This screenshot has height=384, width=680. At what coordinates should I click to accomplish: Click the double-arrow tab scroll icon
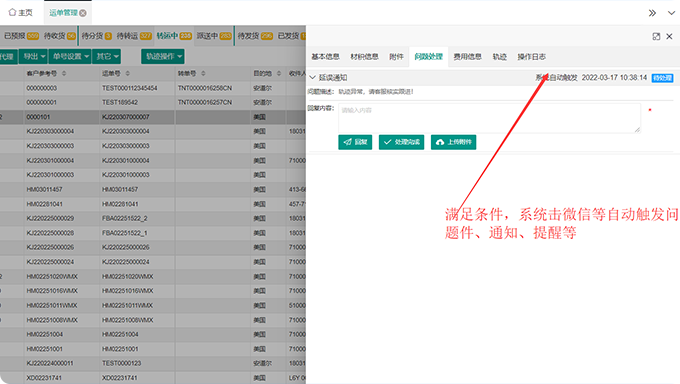(652, 13)
